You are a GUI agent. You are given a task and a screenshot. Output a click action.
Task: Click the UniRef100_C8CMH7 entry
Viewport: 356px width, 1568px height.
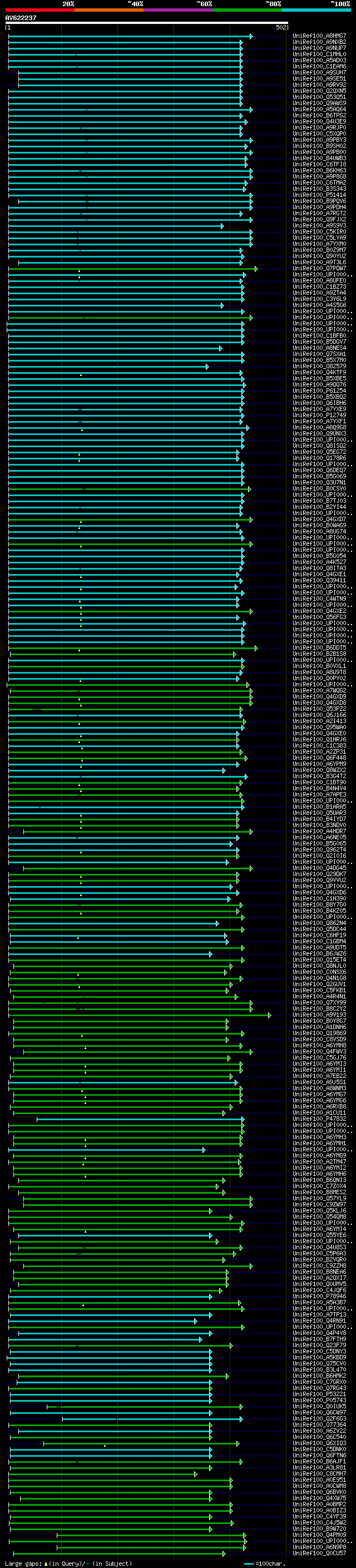click(x=319, y=1473)
